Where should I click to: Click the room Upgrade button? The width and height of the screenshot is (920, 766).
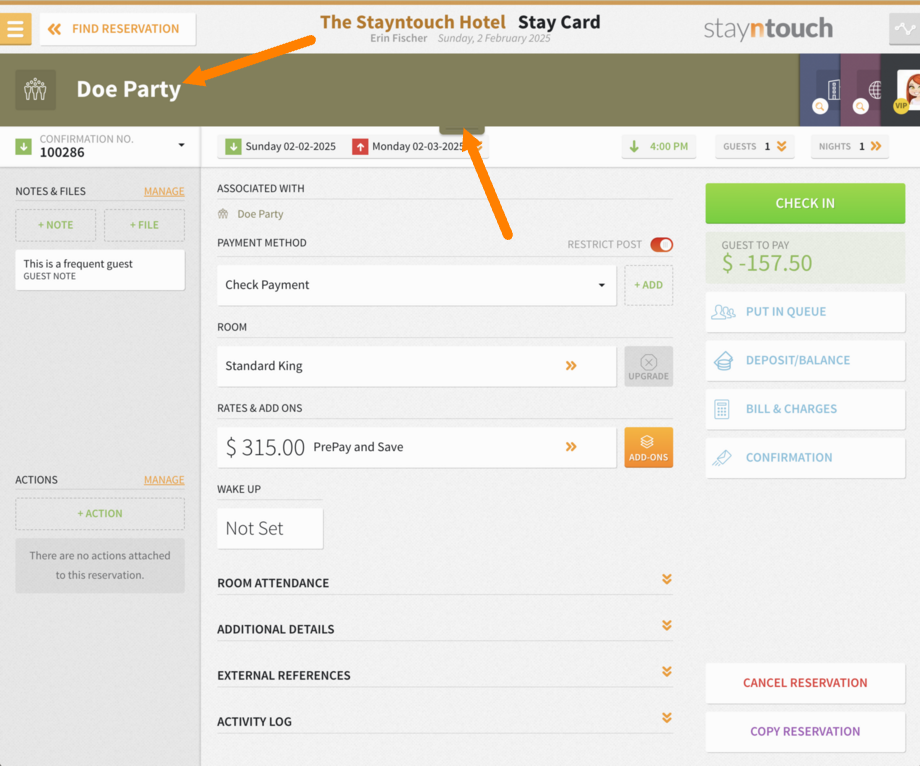pyautogui.click(x=648, y=366)
